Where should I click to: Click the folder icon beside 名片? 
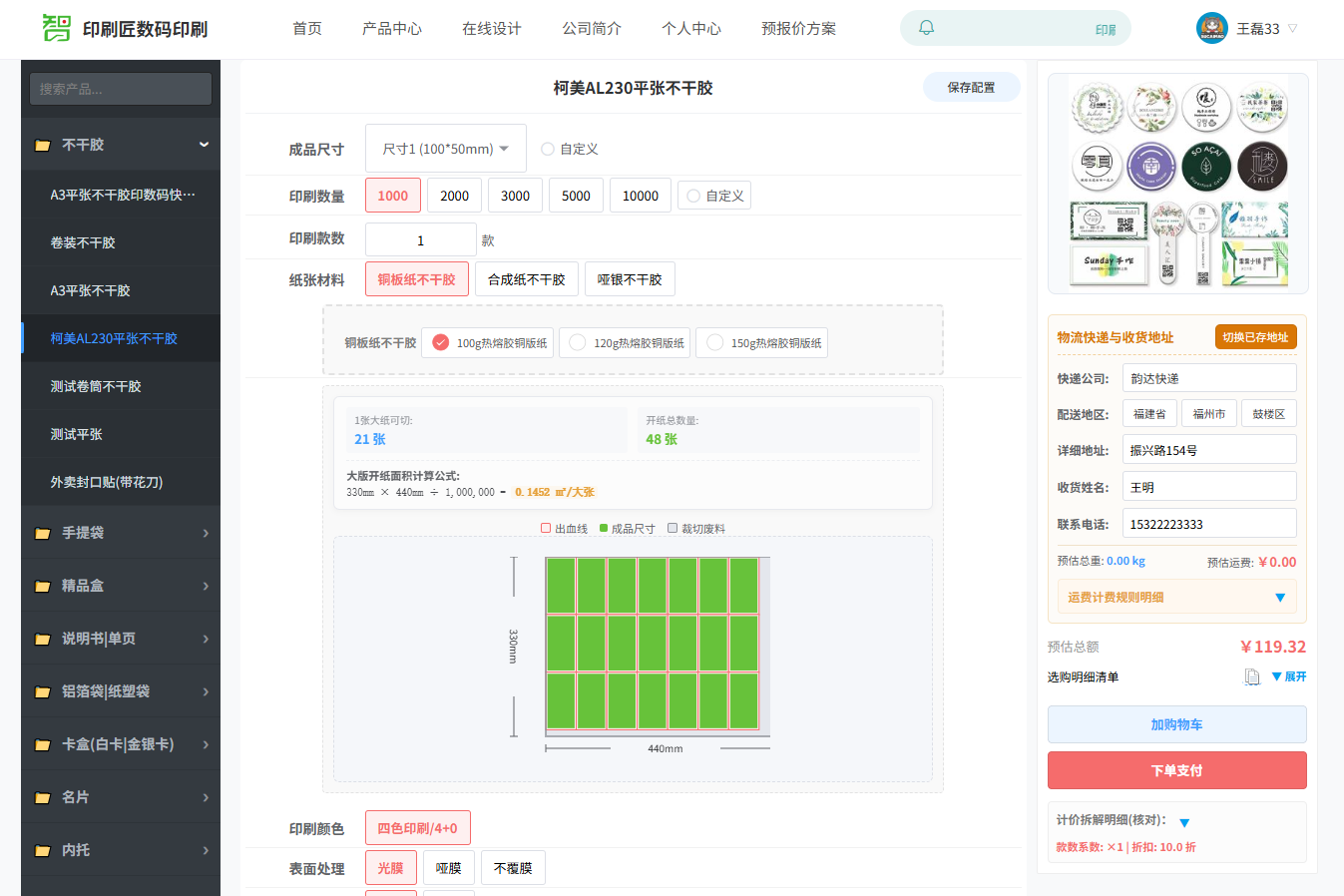[x=43, y=798]
